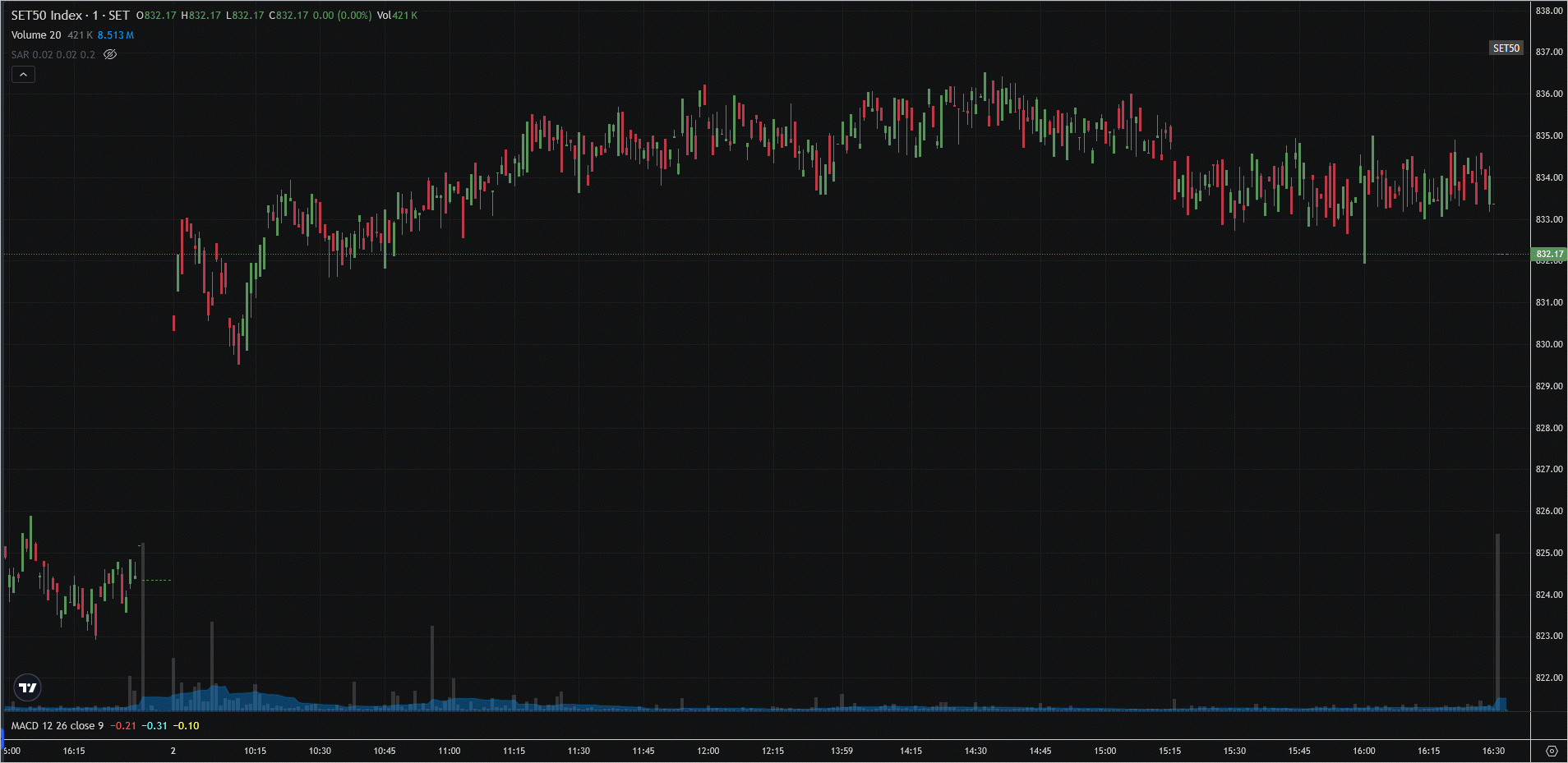The height and width of the screenshot is (763, 1568).
Task: Show the hidden SAR indicator via eye icon
Action: tap(110, 54)
